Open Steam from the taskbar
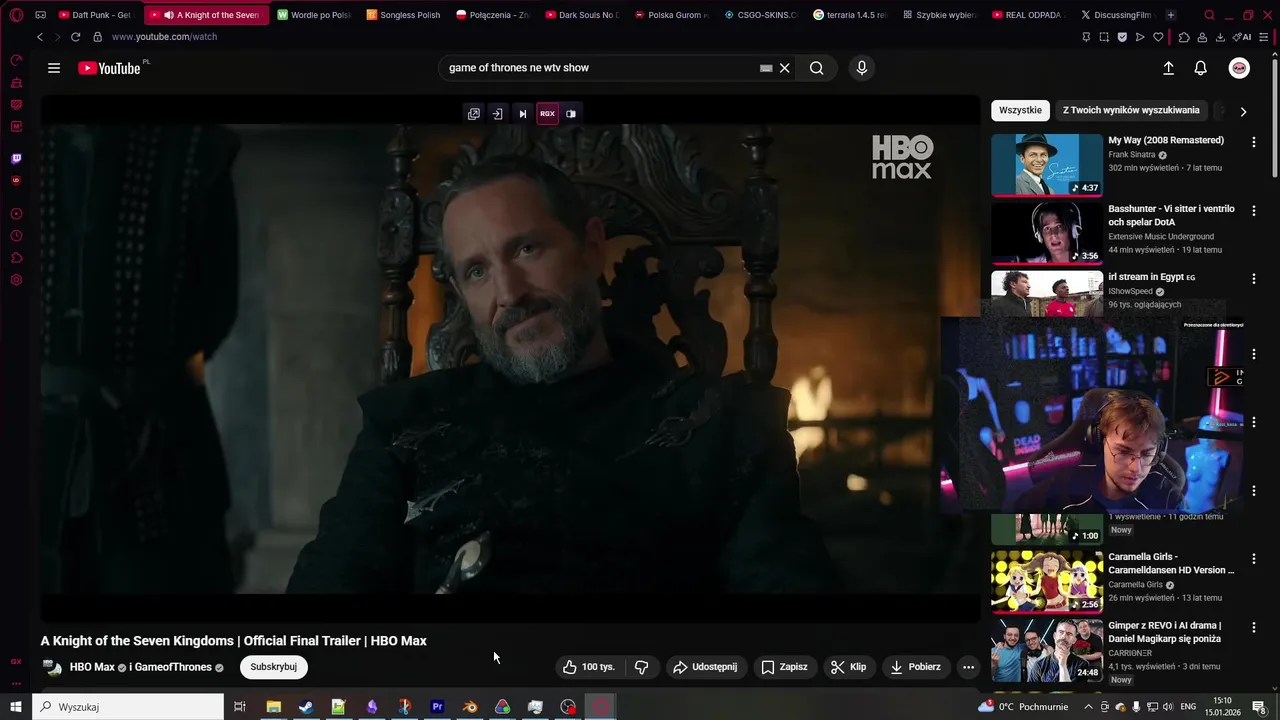This screenshot has height=720, width=1280. pos(306,707)
